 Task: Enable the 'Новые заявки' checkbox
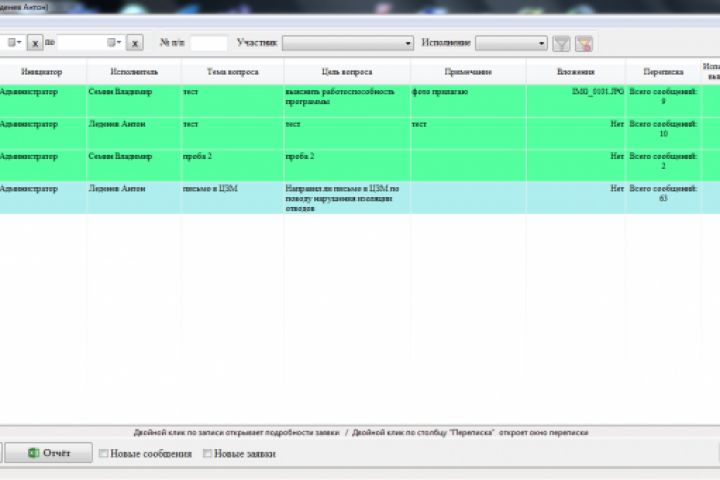(x=208, y=453)
